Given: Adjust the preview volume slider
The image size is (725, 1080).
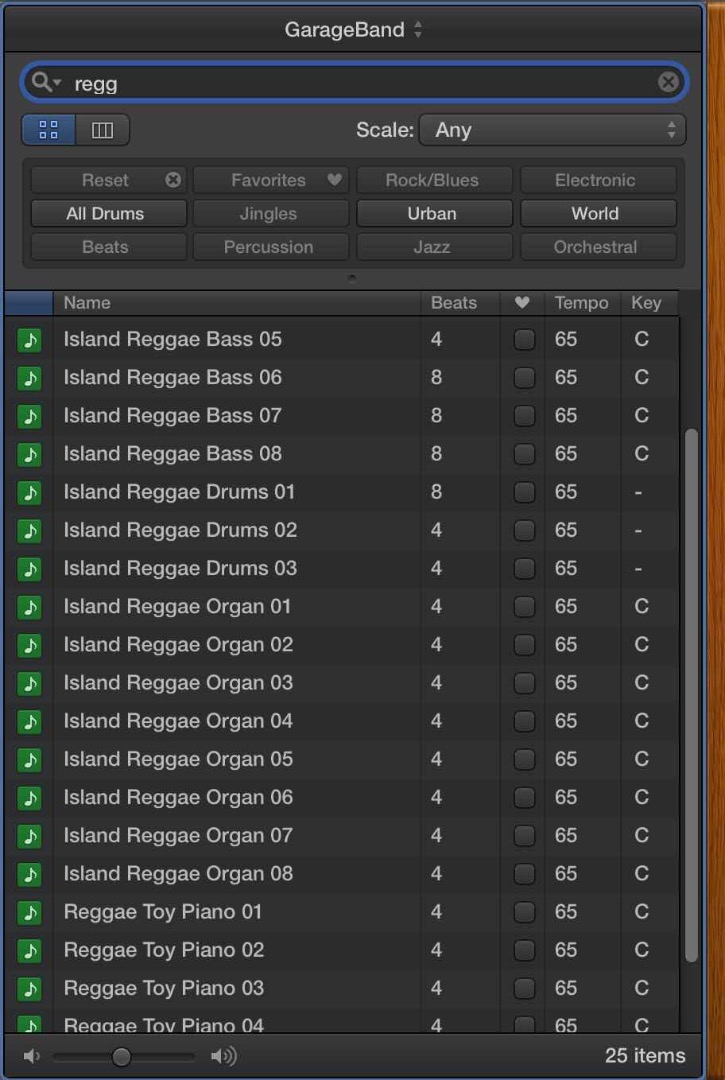Looking at the screenshot, I should pyautogui.click(x=122, y=1056).
